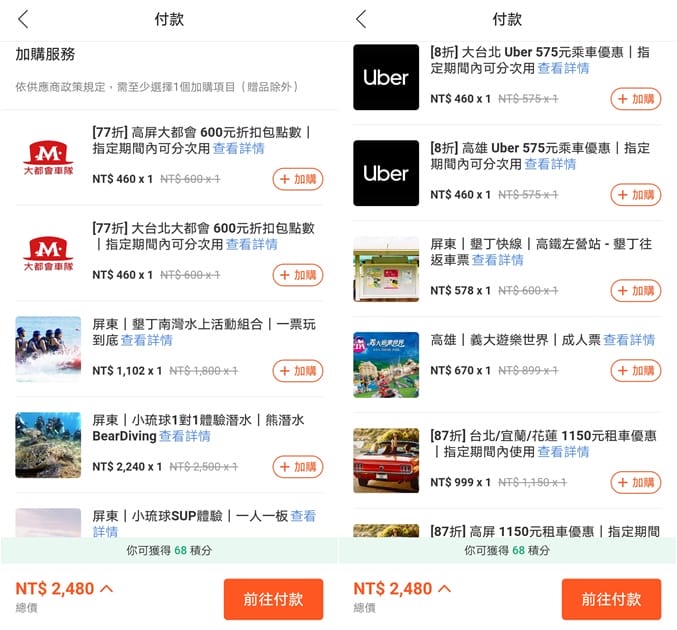The image size is (677, 630).
Task: Open 高屏大都會車隊 logo thumbnail
Action: click(x=48, y=157)
